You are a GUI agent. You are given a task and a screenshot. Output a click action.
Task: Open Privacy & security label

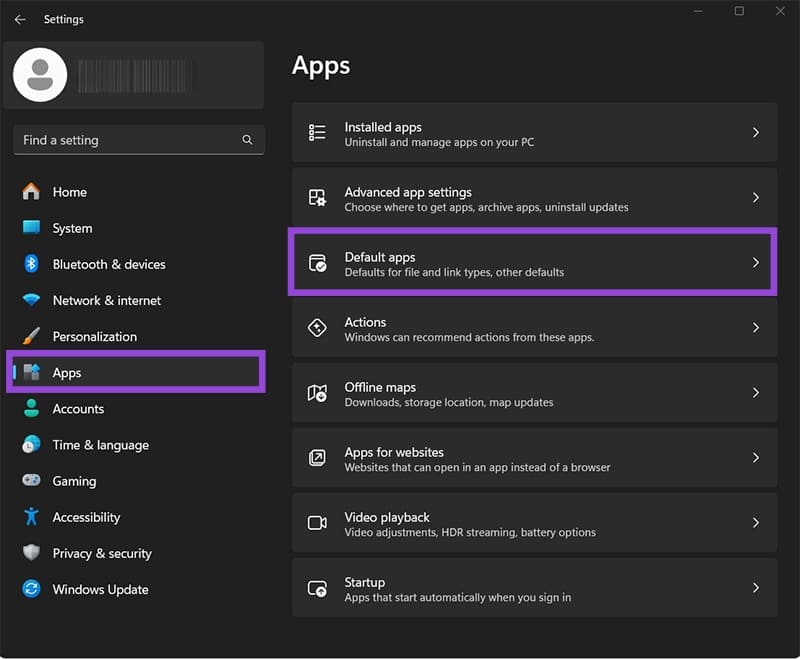(x=102, y=553)
